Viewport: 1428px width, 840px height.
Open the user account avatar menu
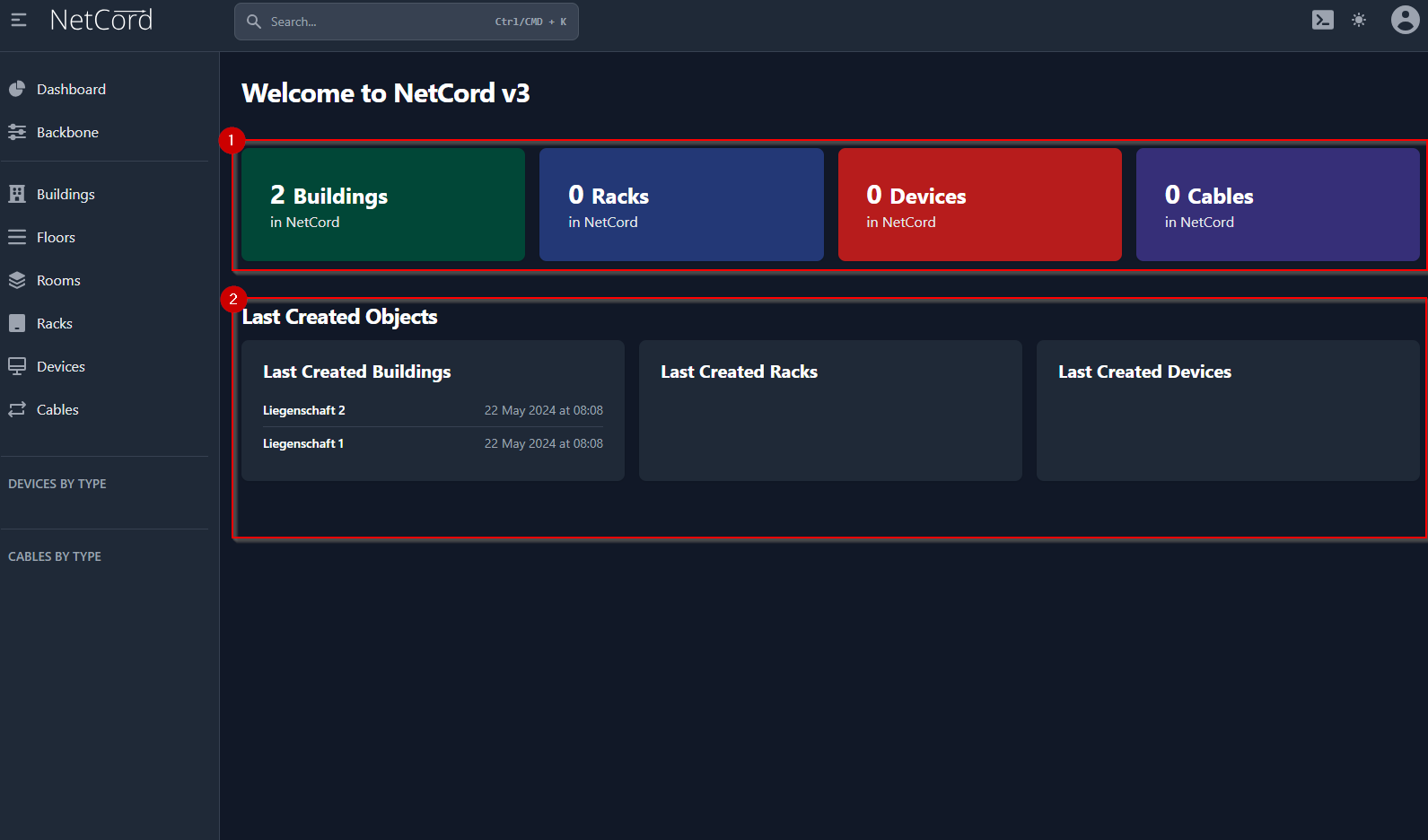[x=1405, y=20]
